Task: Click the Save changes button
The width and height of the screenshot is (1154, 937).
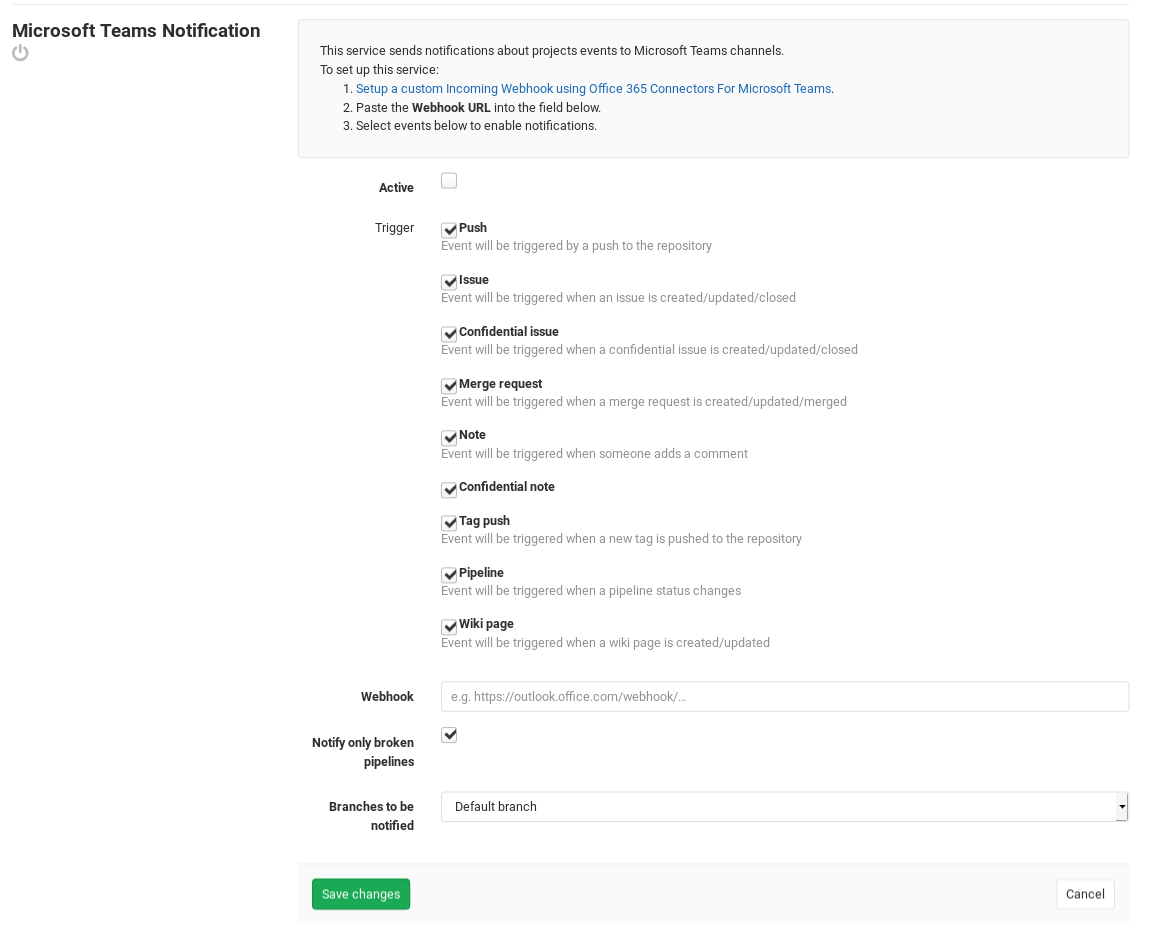Action: tap(360, 893)
